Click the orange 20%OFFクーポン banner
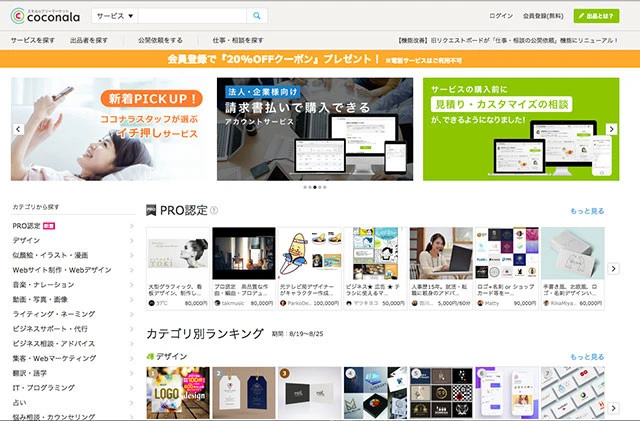Viewport: 640px width, 421px height. coord(320,59)
